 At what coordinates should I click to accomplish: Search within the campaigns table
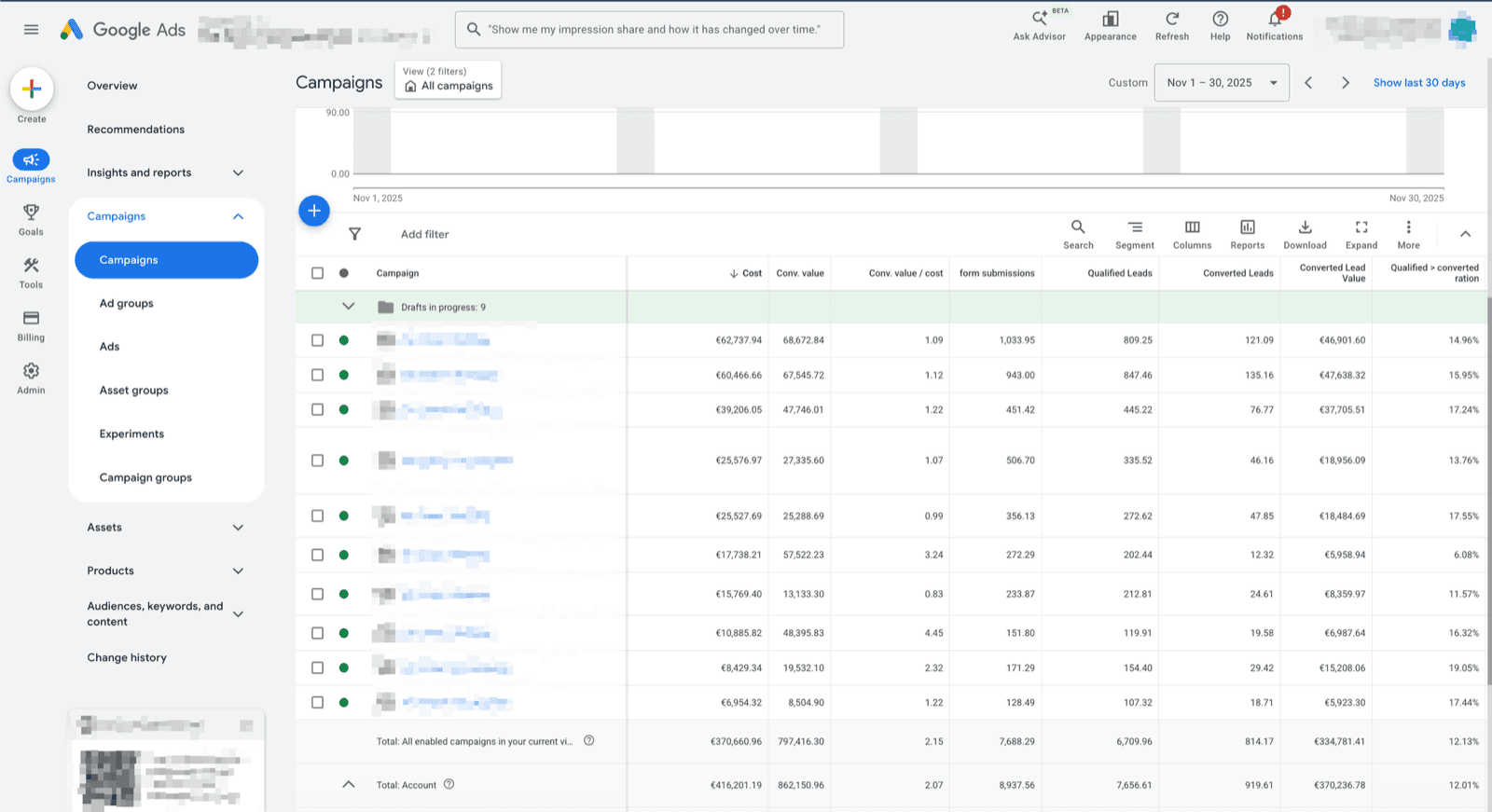point(1078,234)
